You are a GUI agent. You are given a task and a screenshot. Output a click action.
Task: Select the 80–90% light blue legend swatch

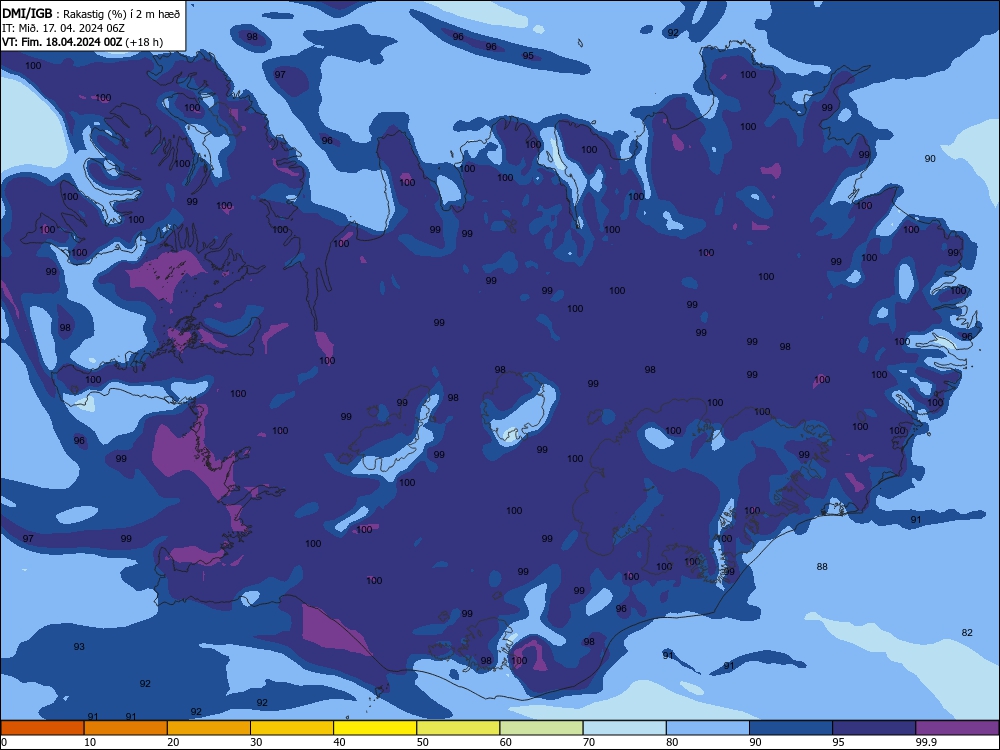tap(708, 728)
